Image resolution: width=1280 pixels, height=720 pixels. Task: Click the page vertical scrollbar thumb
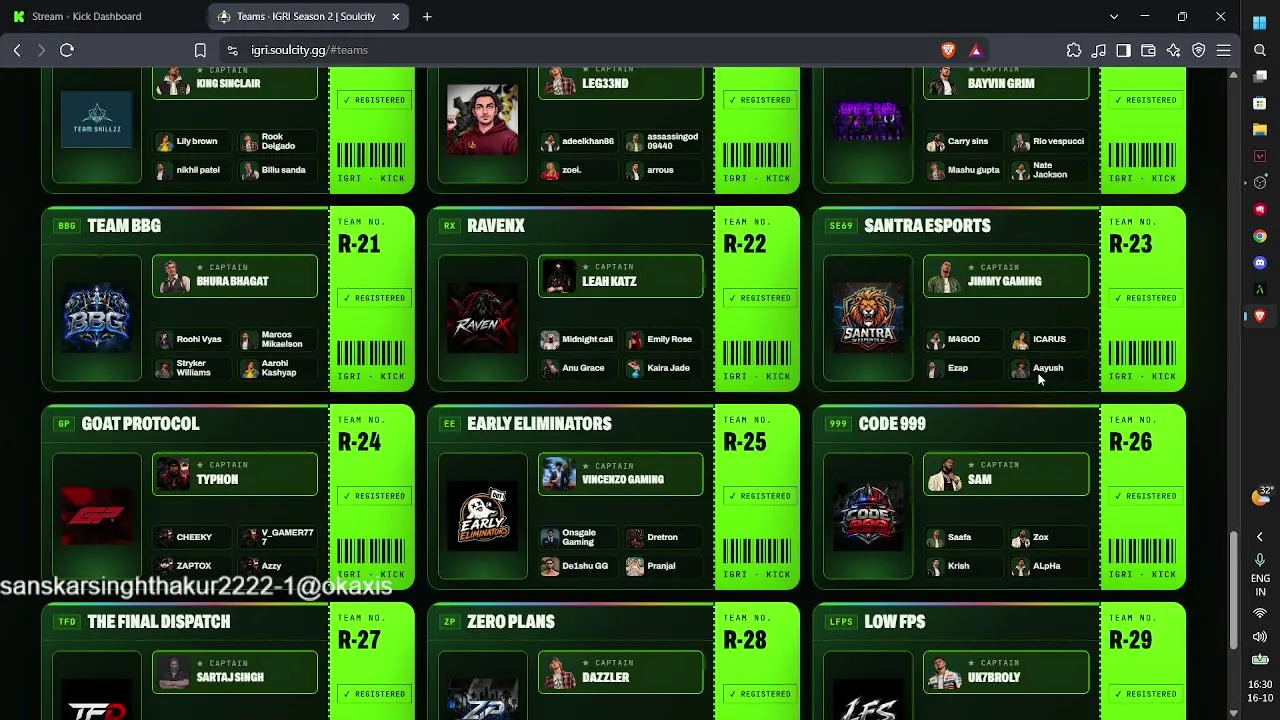1233,590
